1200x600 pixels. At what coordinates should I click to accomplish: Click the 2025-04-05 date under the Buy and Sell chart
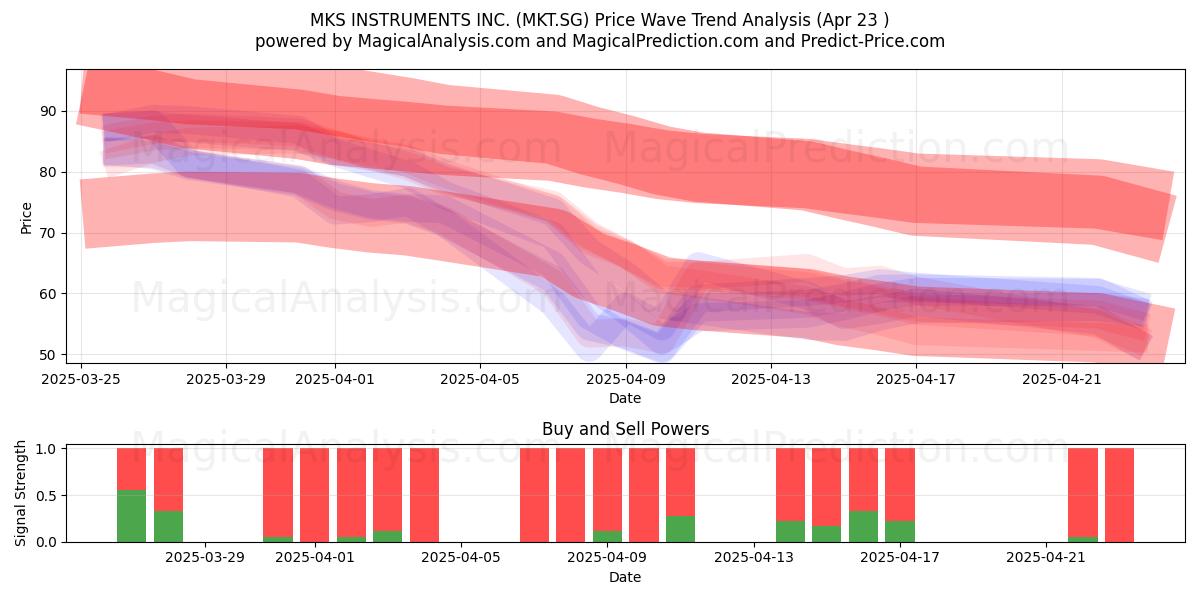(461, 558)
